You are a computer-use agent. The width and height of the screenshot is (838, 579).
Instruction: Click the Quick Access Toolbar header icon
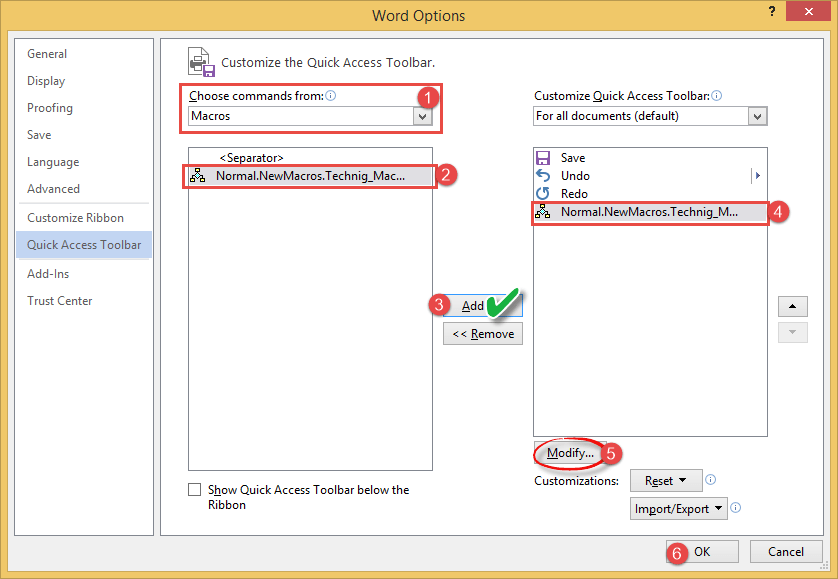pos(199,61)
